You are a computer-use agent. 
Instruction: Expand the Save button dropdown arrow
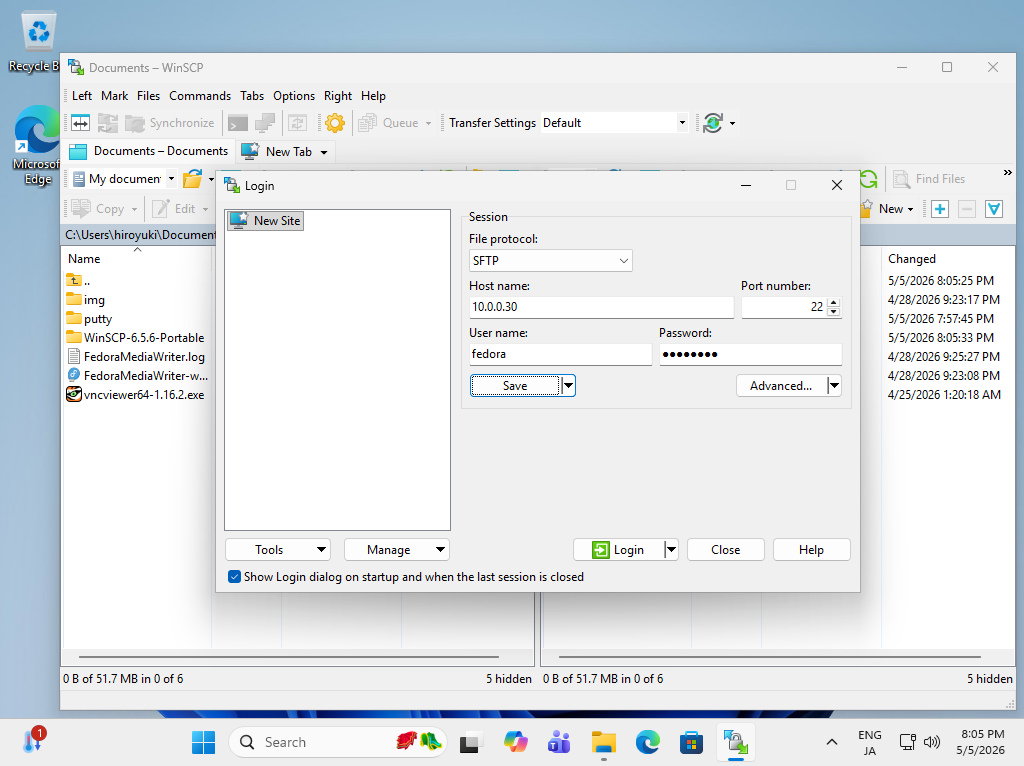[x=568, y=386]
